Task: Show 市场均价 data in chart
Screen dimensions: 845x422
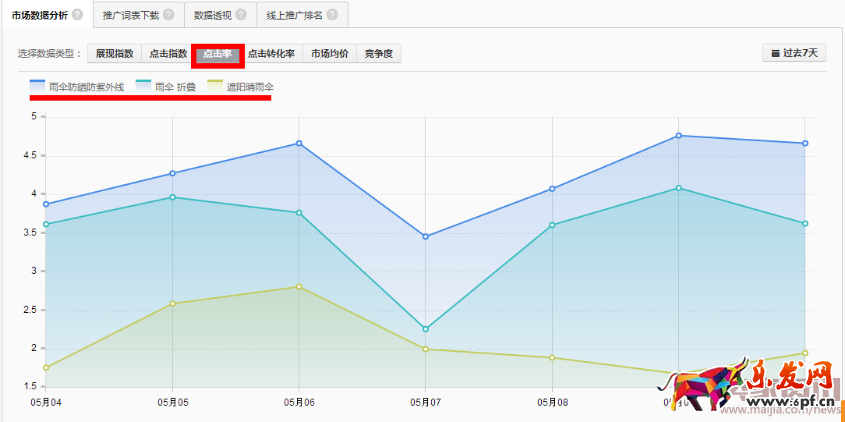Action: point(329,53)
